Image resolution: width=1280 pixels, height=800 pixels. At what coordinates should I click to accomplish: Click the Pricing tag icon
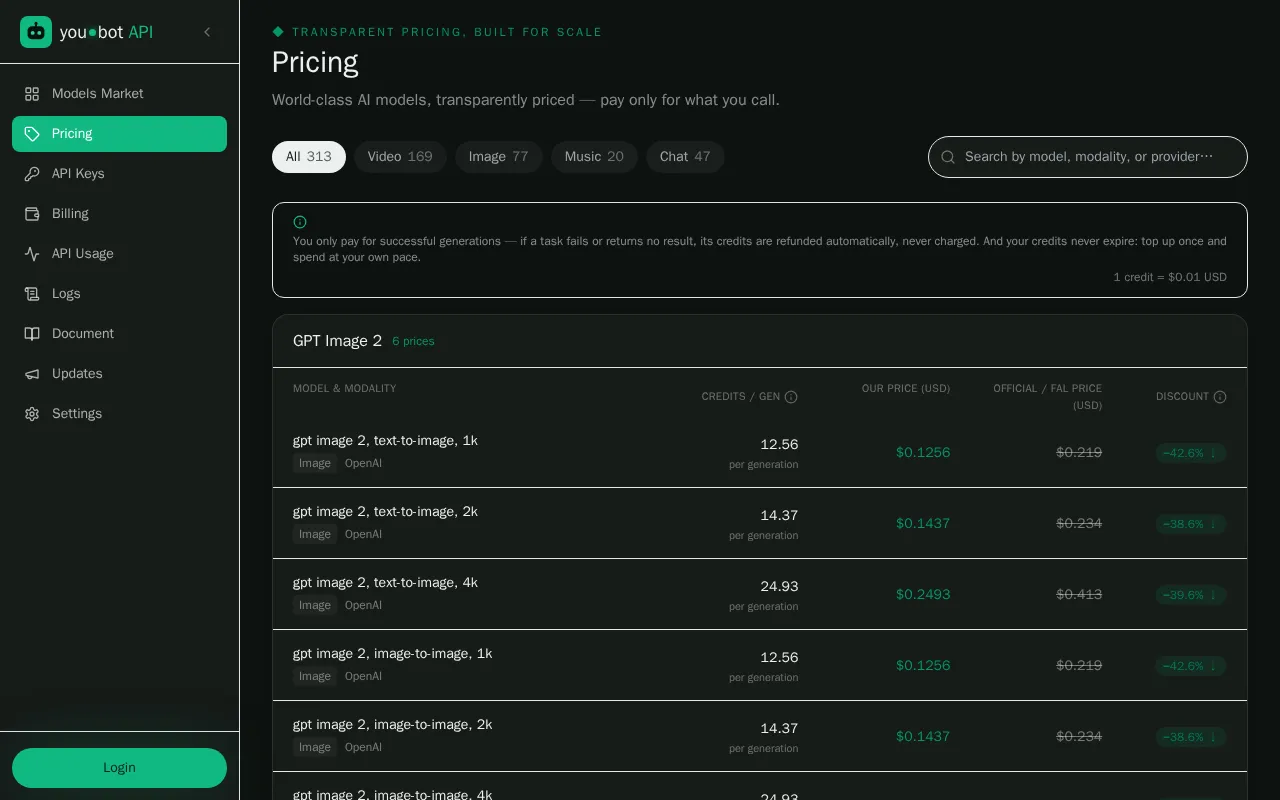[32, 133]
